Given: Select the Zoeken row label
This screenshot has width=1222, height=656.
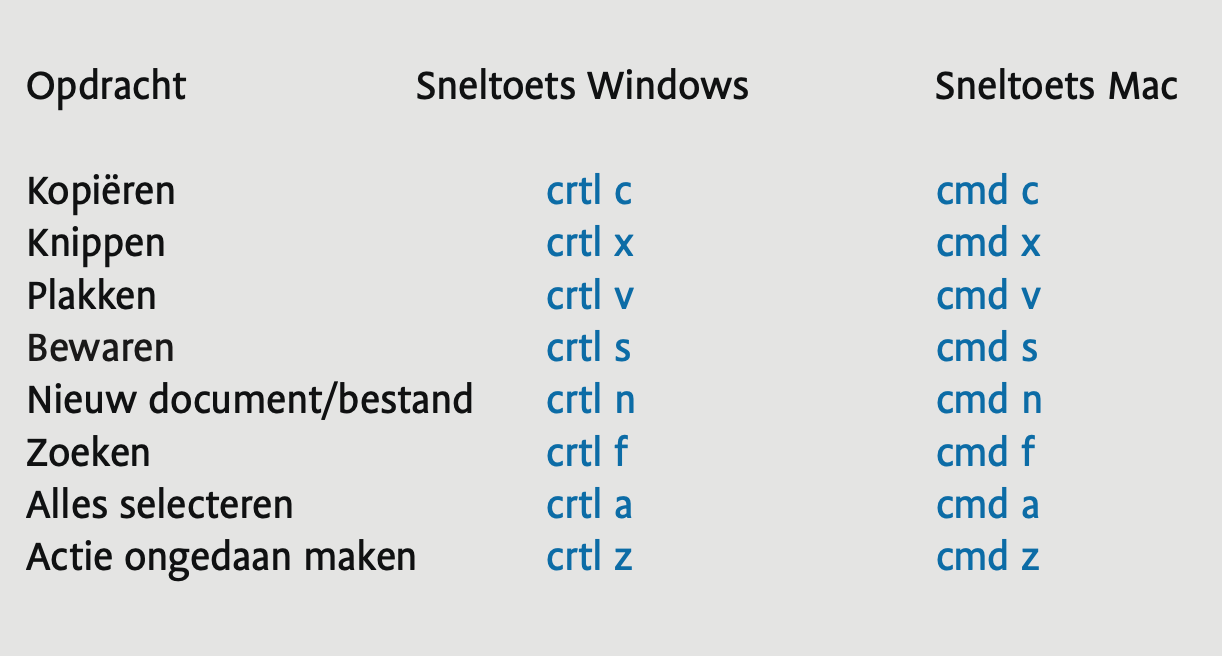Looking at the screenshot, I should [x=89, y=453].
